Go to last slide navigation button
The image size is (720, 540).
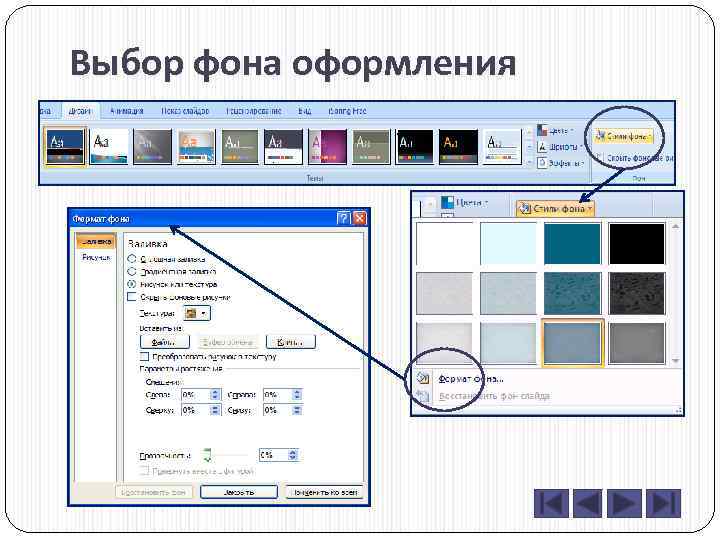pos(664,503)
